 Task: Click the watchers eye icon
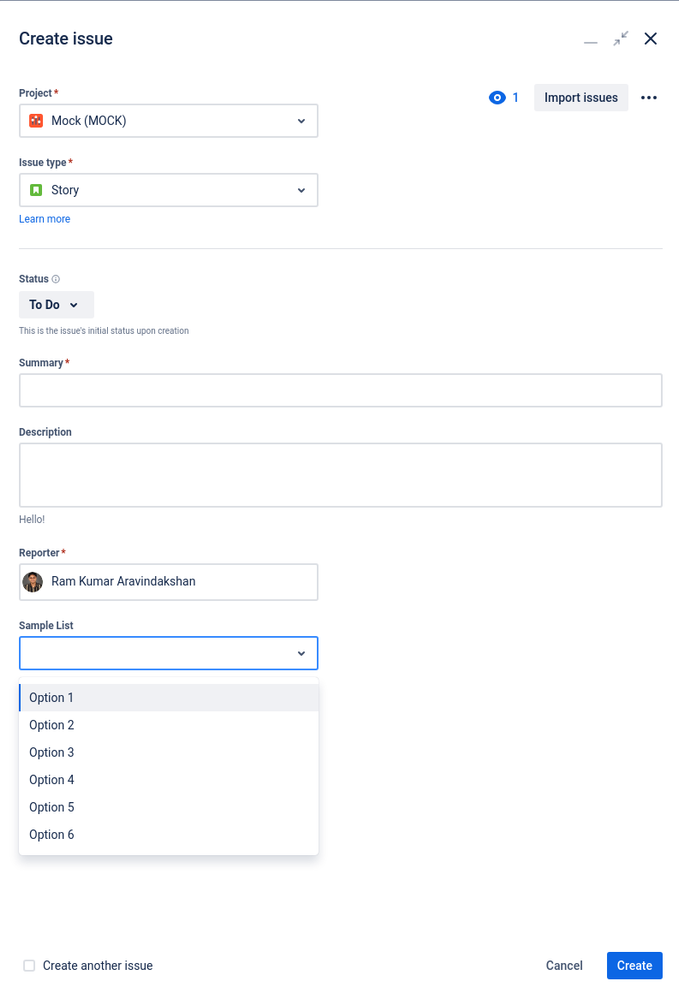click(497, 97)
